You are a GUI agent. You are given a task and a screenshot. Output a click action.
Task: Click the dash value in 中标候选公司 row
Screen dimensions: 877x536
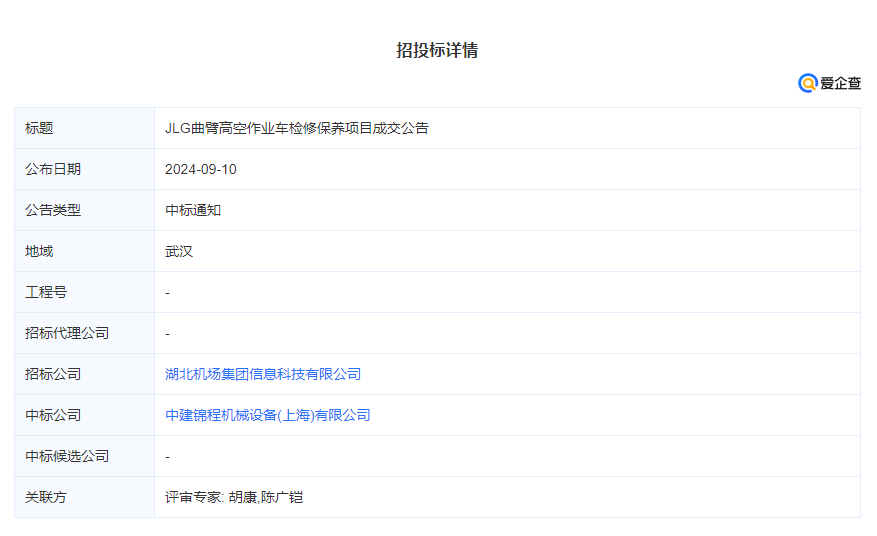(167, 457)
